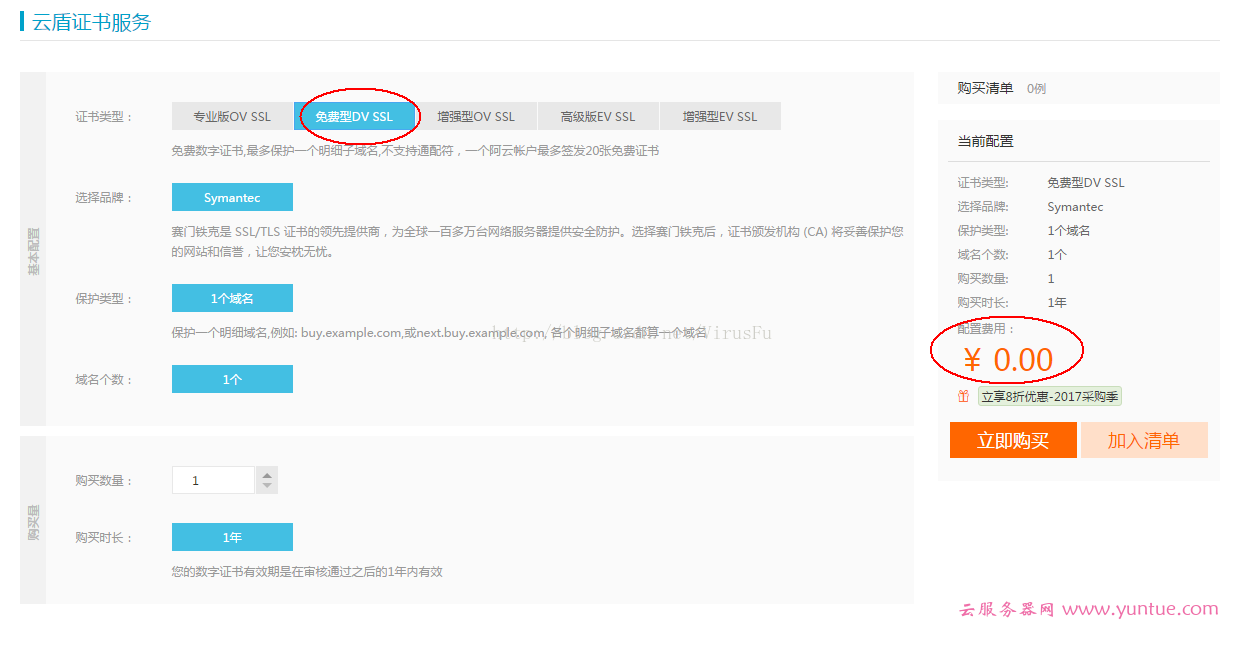Image resolution: width=1244 pixels, height=645 pixels.
Task: Select the 高级版EV SSL certificate type
Action: click(598, 115)
